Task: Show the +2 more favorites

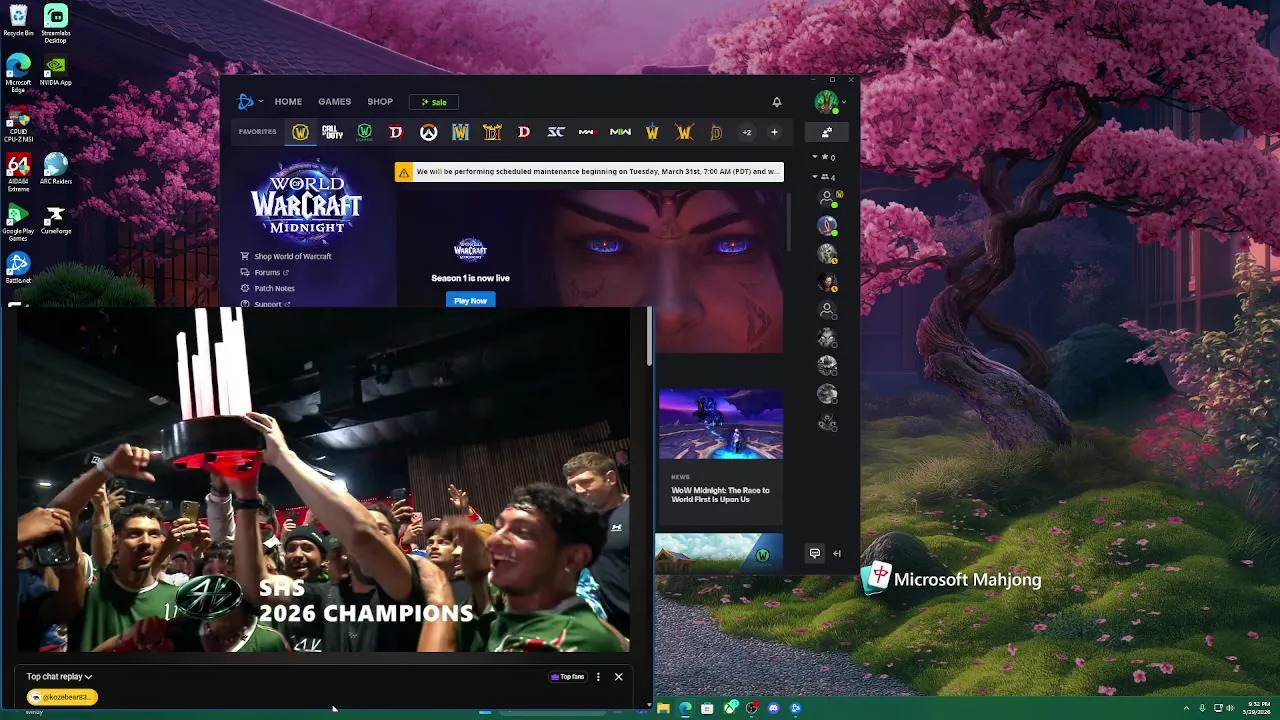Action: click(x=746, y=132)
